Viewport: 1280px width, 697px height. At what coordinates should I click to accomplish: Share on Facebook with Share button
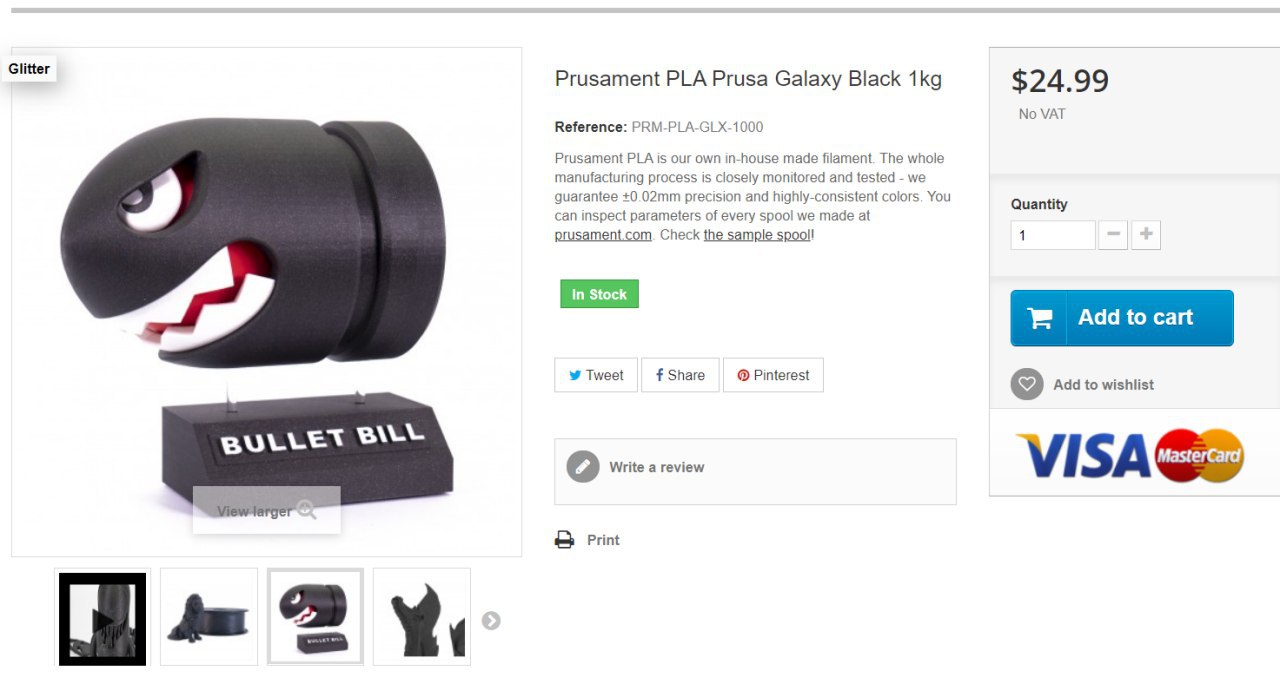pos(680,375)
